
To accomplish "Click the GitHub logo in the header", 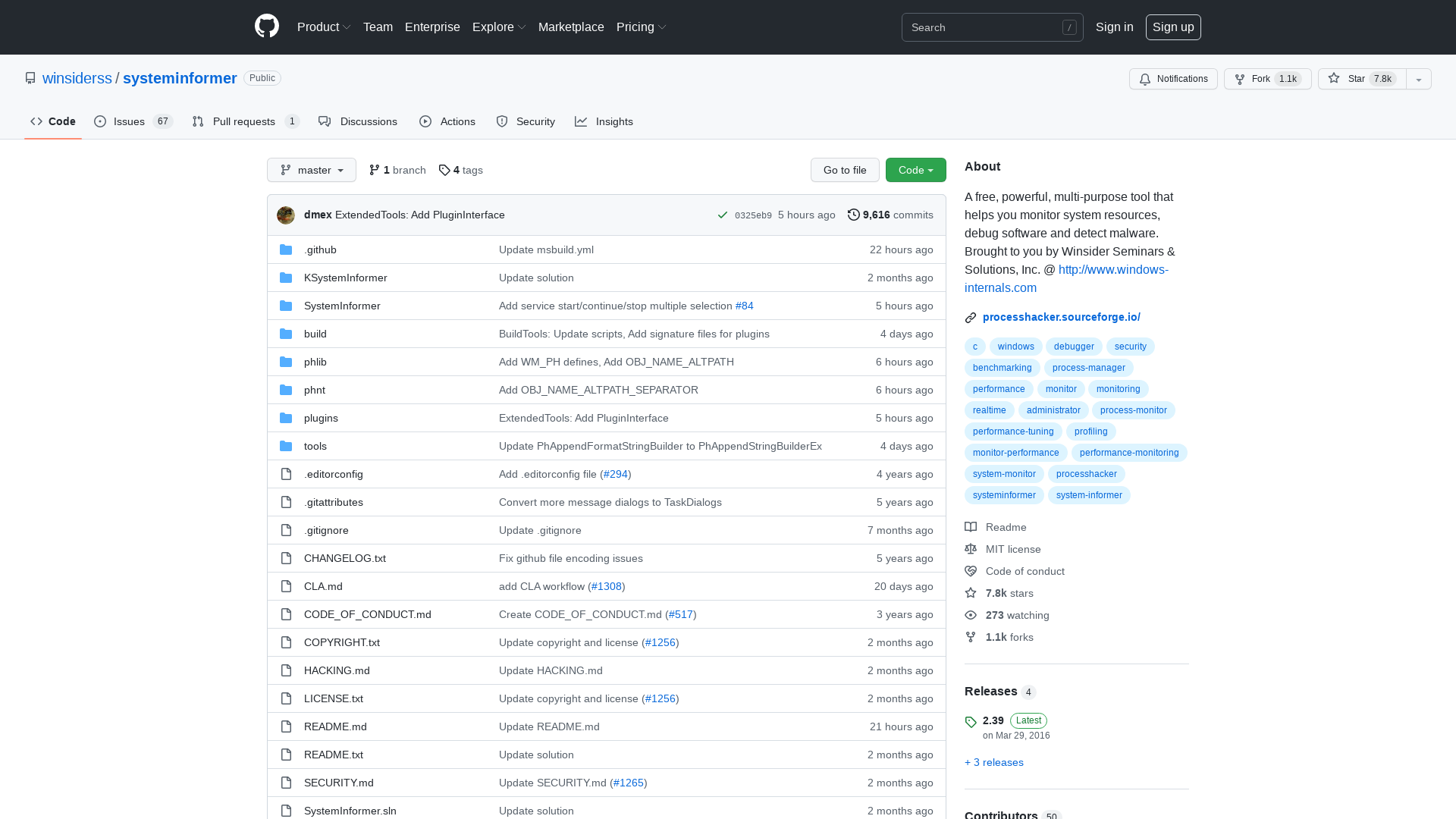I will 266,27.
